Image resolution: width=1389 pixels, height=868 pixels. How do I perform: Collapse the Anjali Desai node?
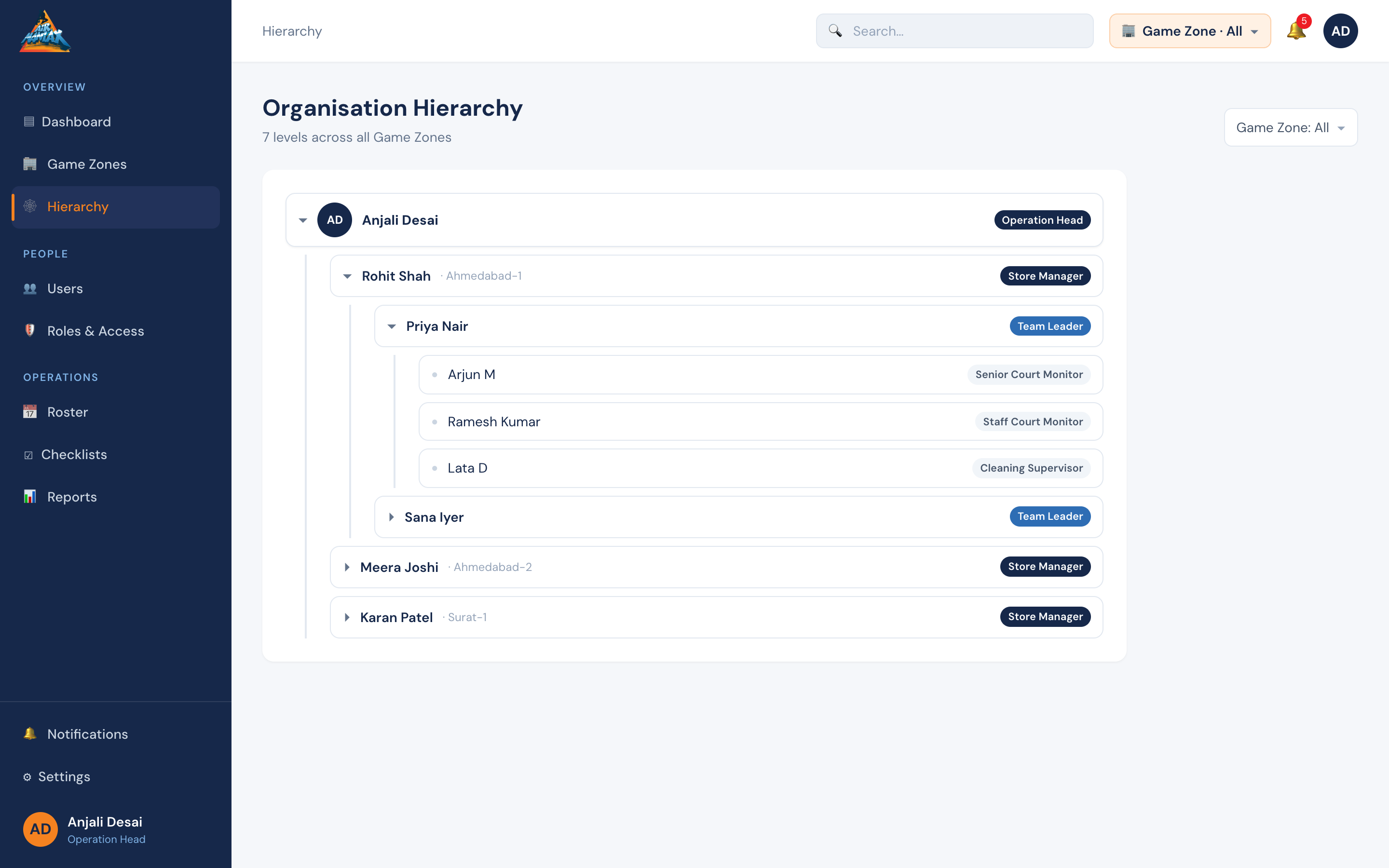tap(303, 220)
